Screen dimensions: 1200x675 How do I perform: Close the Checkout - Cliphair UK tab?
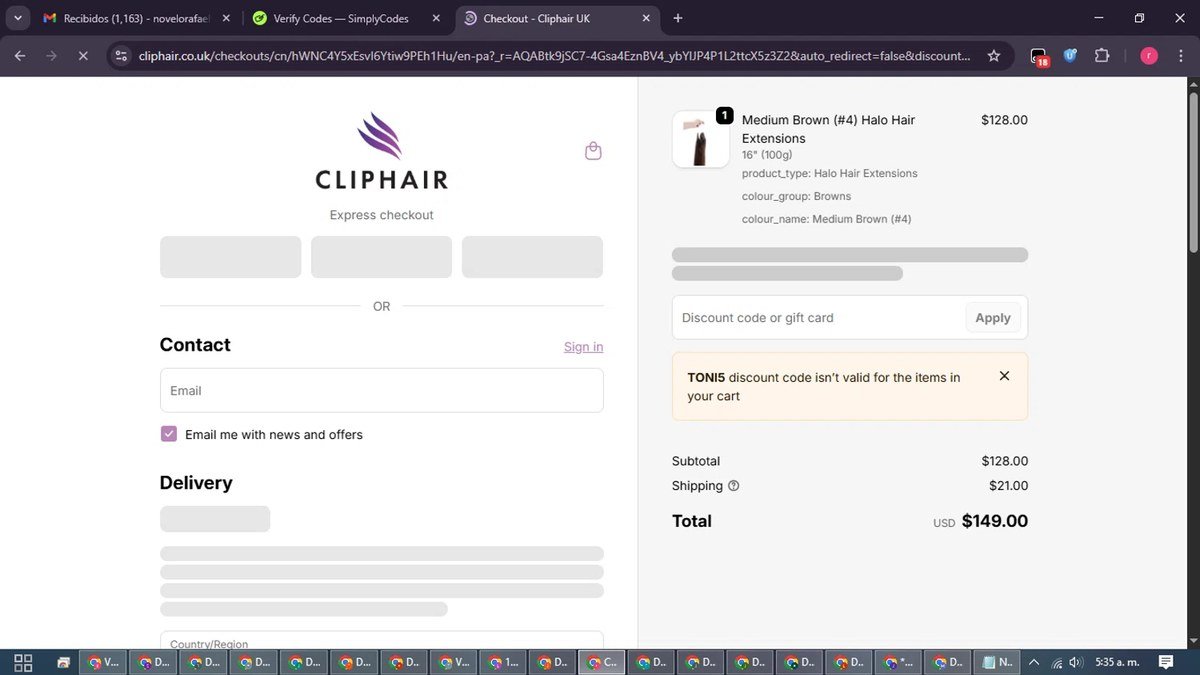647,18
